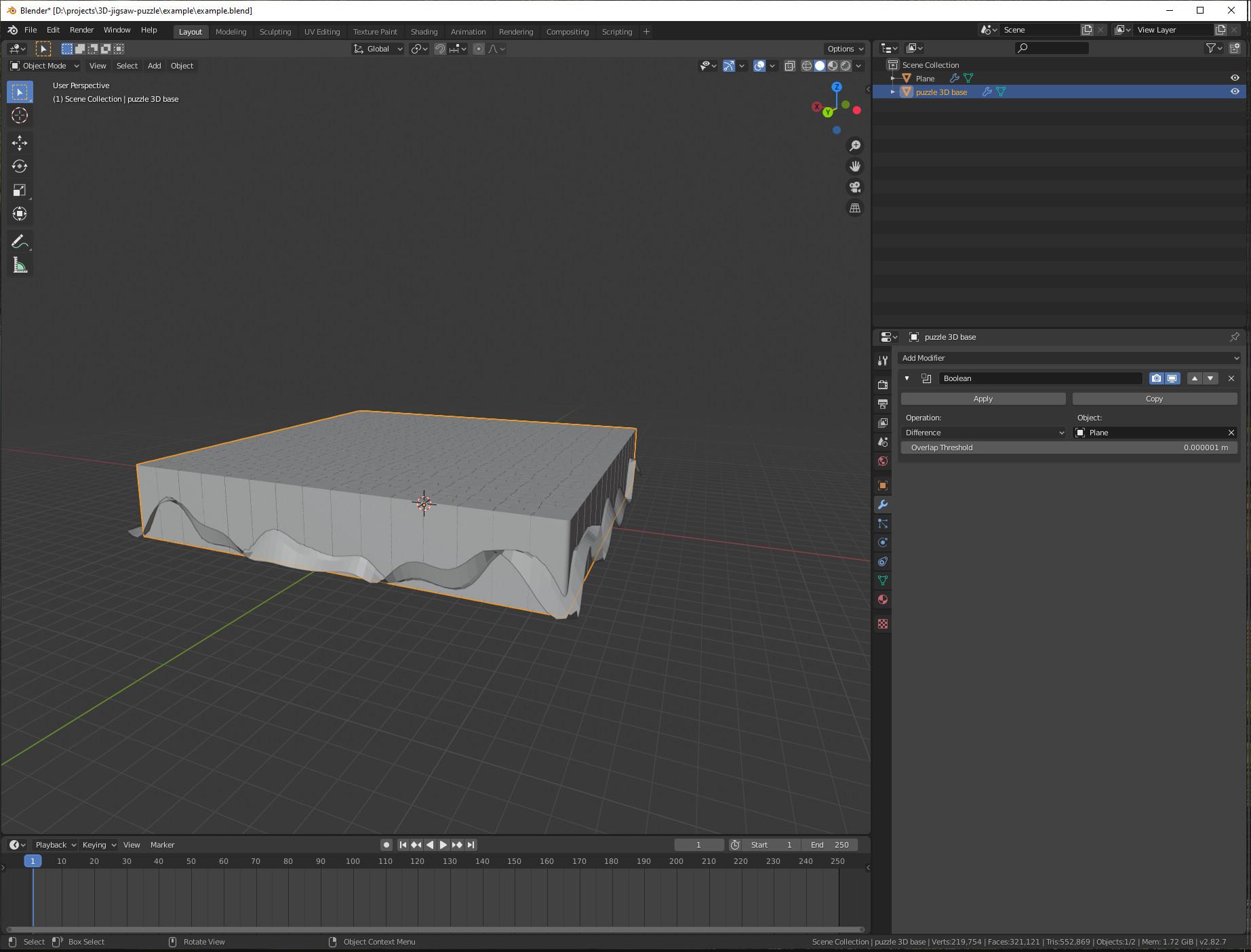Open the Output properties tab
This screenshot has width=1251, height=952.
[882, 403]
